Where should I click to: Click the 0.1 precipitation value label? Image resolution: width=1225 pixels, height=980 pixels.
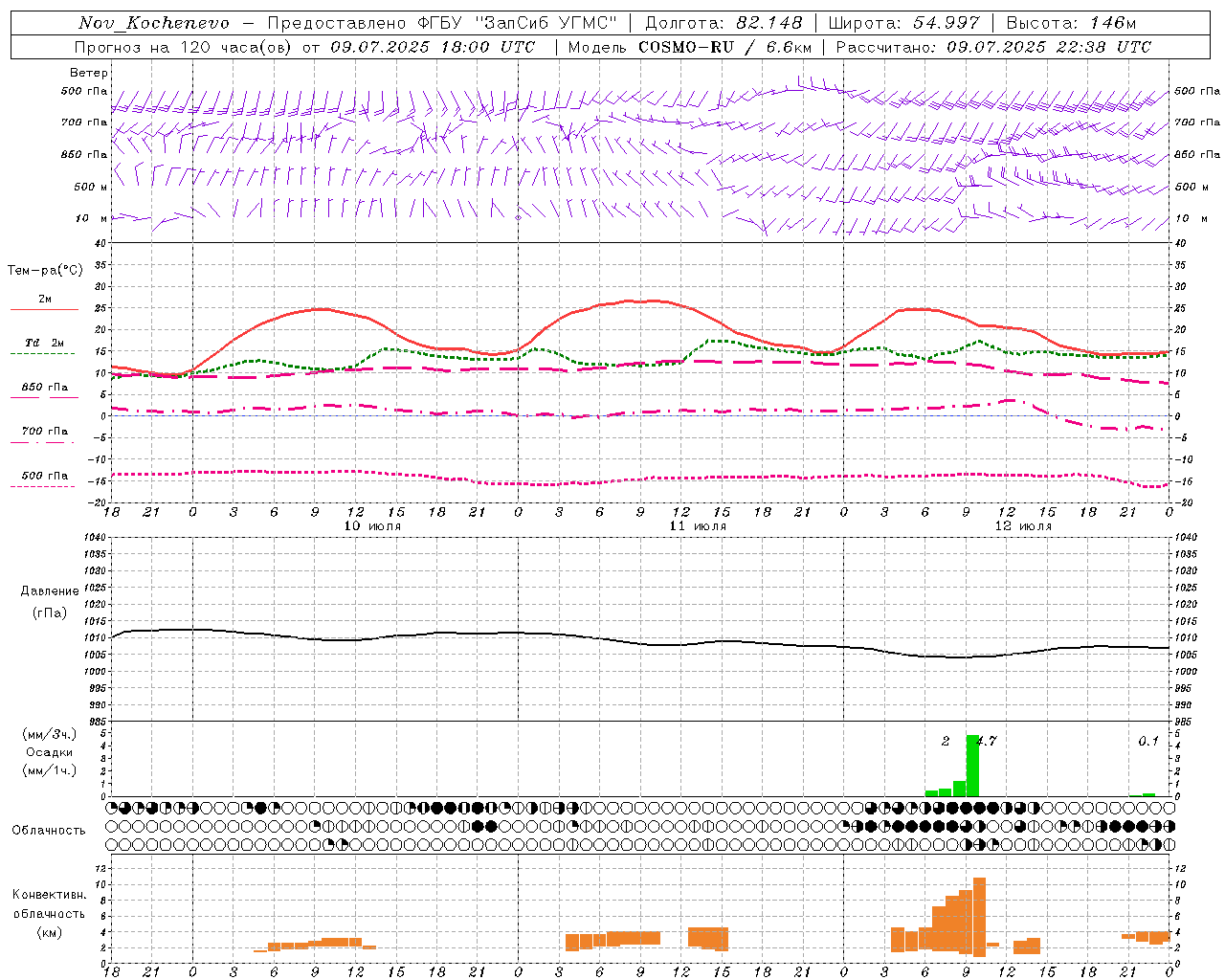pyautogui.click(x=1148, y=741)
